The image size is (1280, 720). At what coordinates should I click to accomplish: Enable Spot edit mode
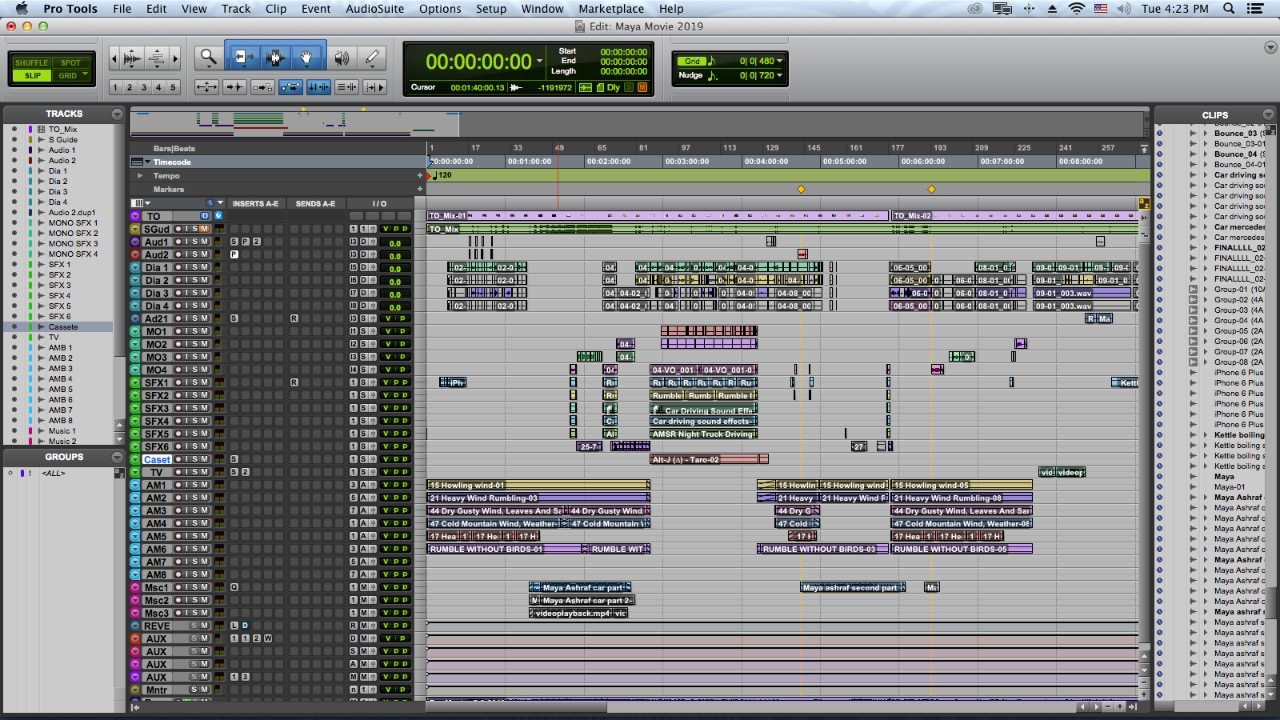tap(71, 63)
